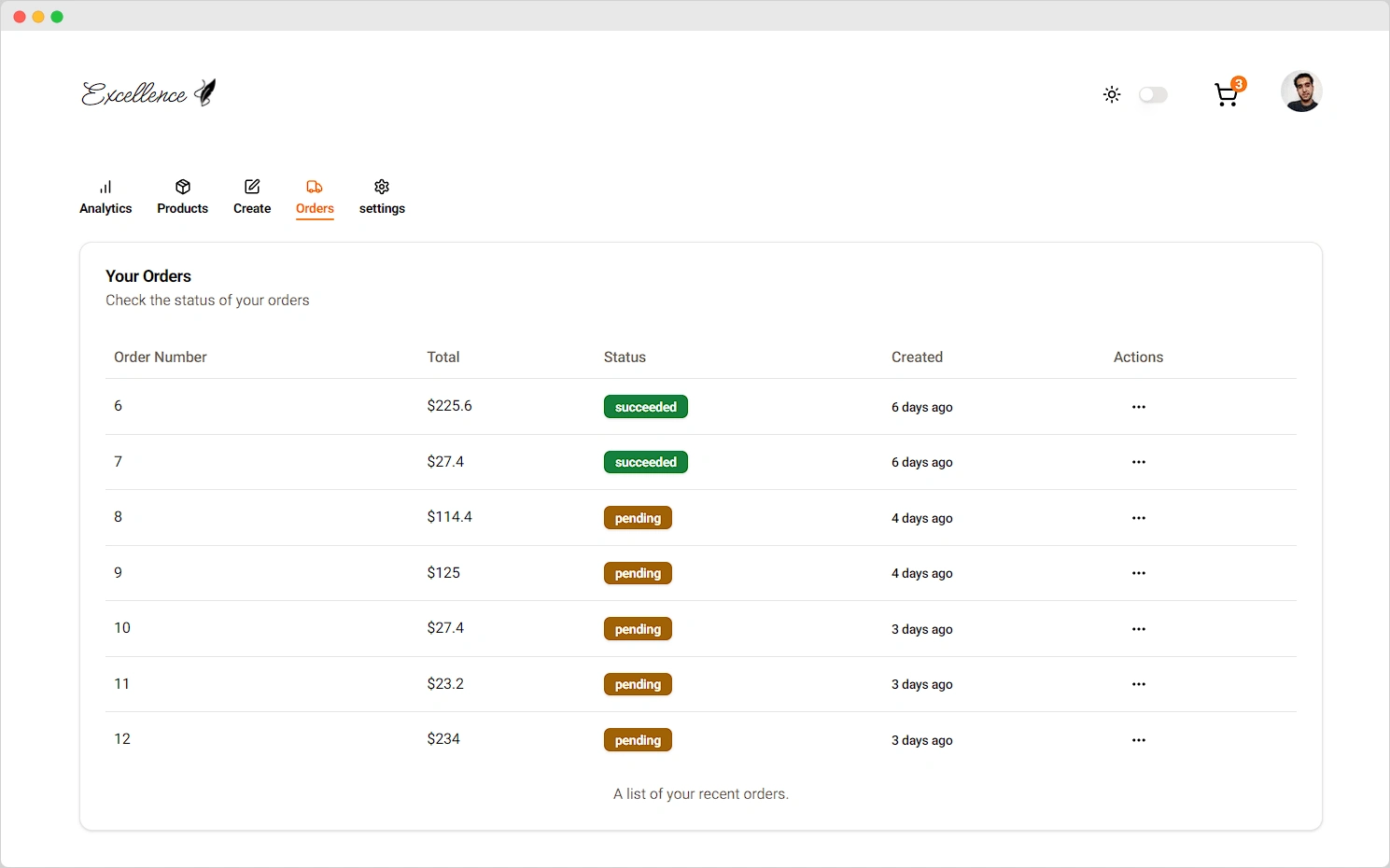Open the user profile avatar
Viewport: 1390px width, 868px height.
(1301, 91)
